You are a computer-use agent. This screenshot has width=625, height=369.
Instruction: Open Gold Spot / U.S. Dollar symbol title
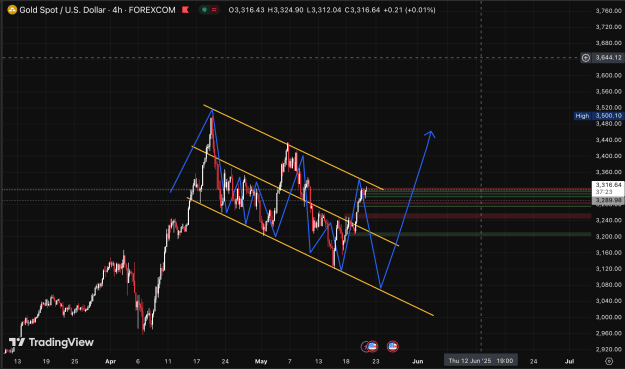(97, 10)
